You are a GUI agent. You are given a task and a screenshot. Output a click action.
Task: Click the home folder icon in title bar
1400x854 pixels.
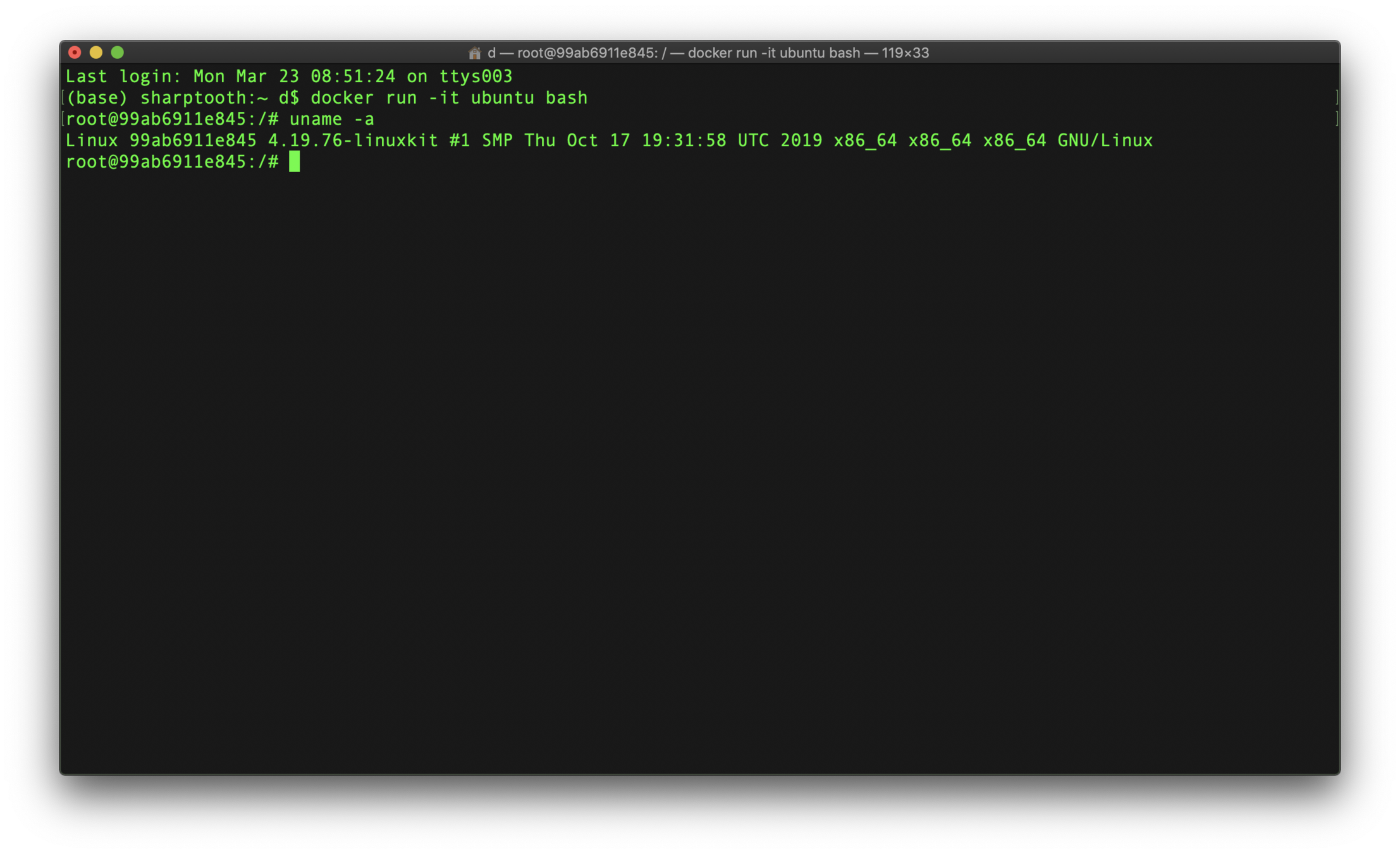[474, 53]
